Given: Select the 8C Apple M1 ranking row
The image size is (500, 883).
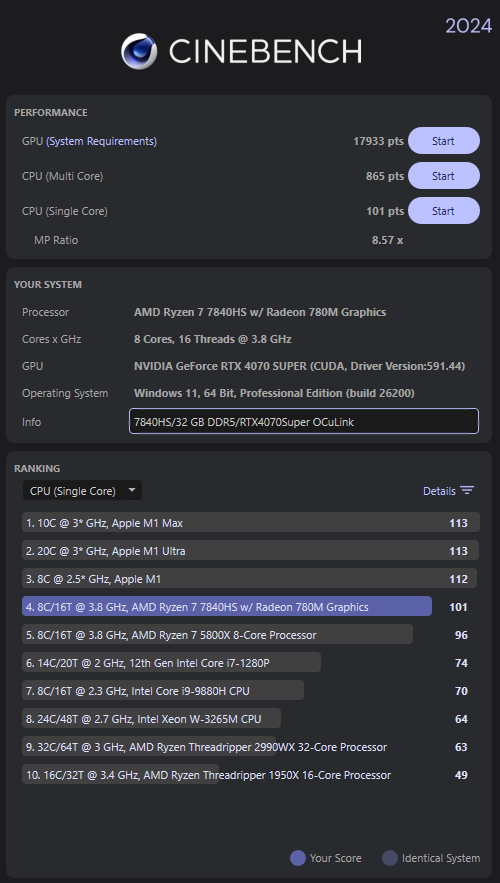Looking at the screenshot, I should (251, 579).
